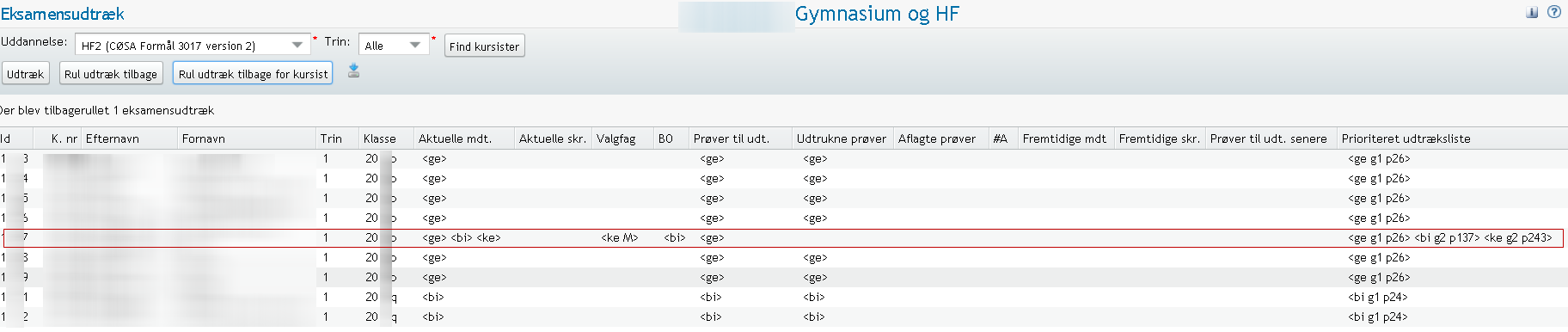Screen dimensions: 1568x332
Task: Click the download/export icon beside rollback buttons
Action: click(353, 71)
